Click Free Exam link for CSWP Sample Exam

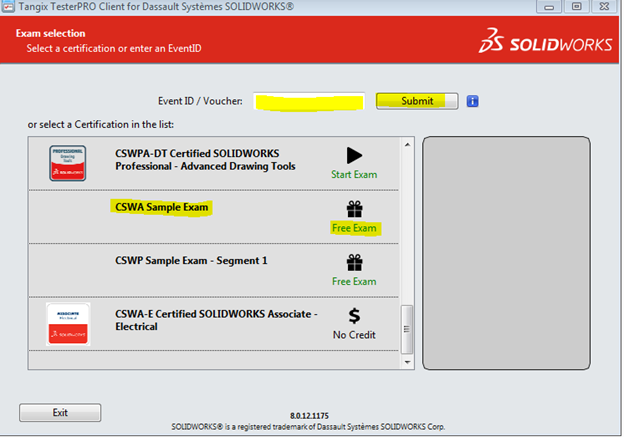point(354,281)
